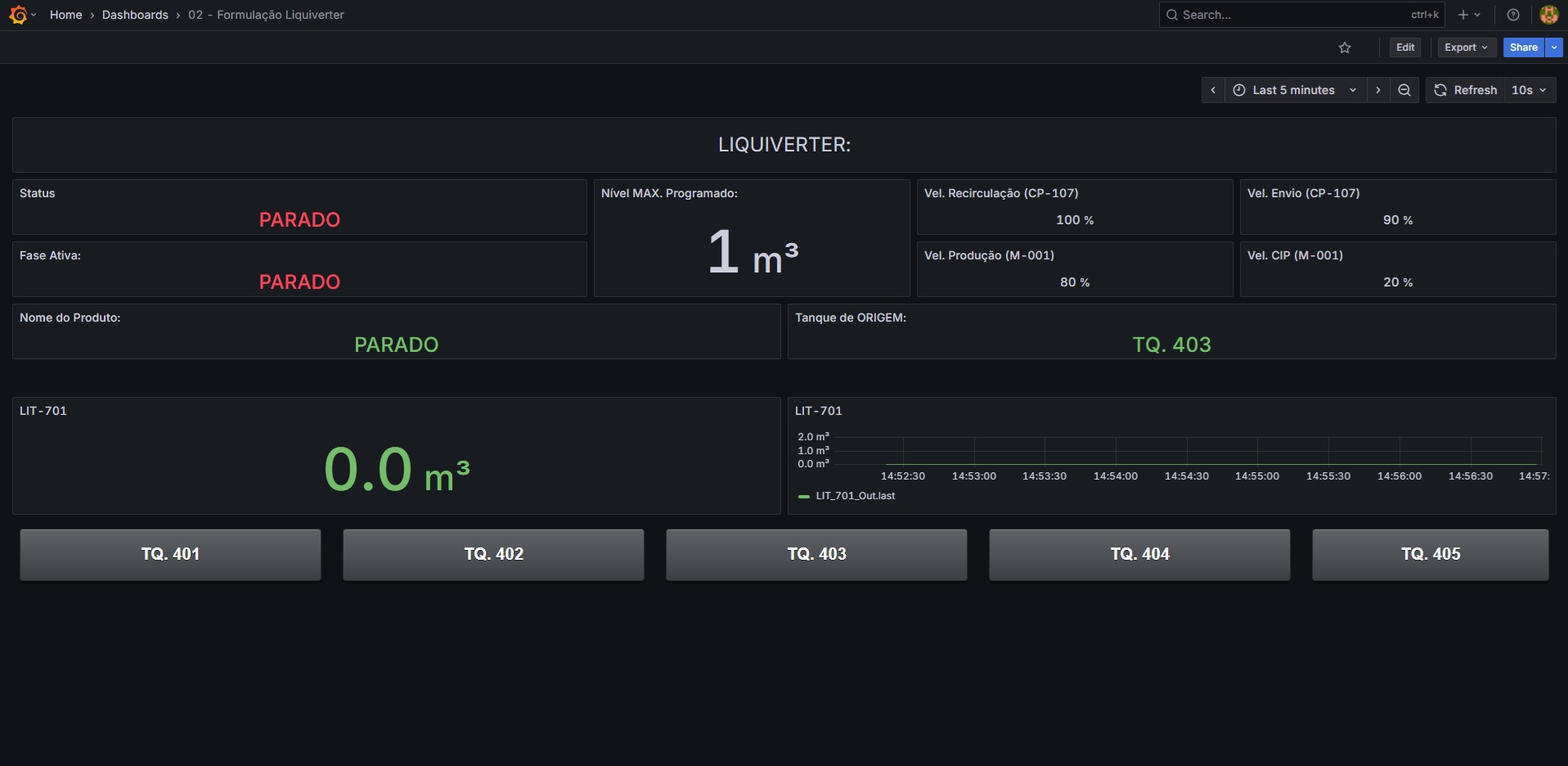Image resolution: width=1568 pixels, height=766 pixels.
Task: Open the user profile avatar
Action: [1548, 15]
